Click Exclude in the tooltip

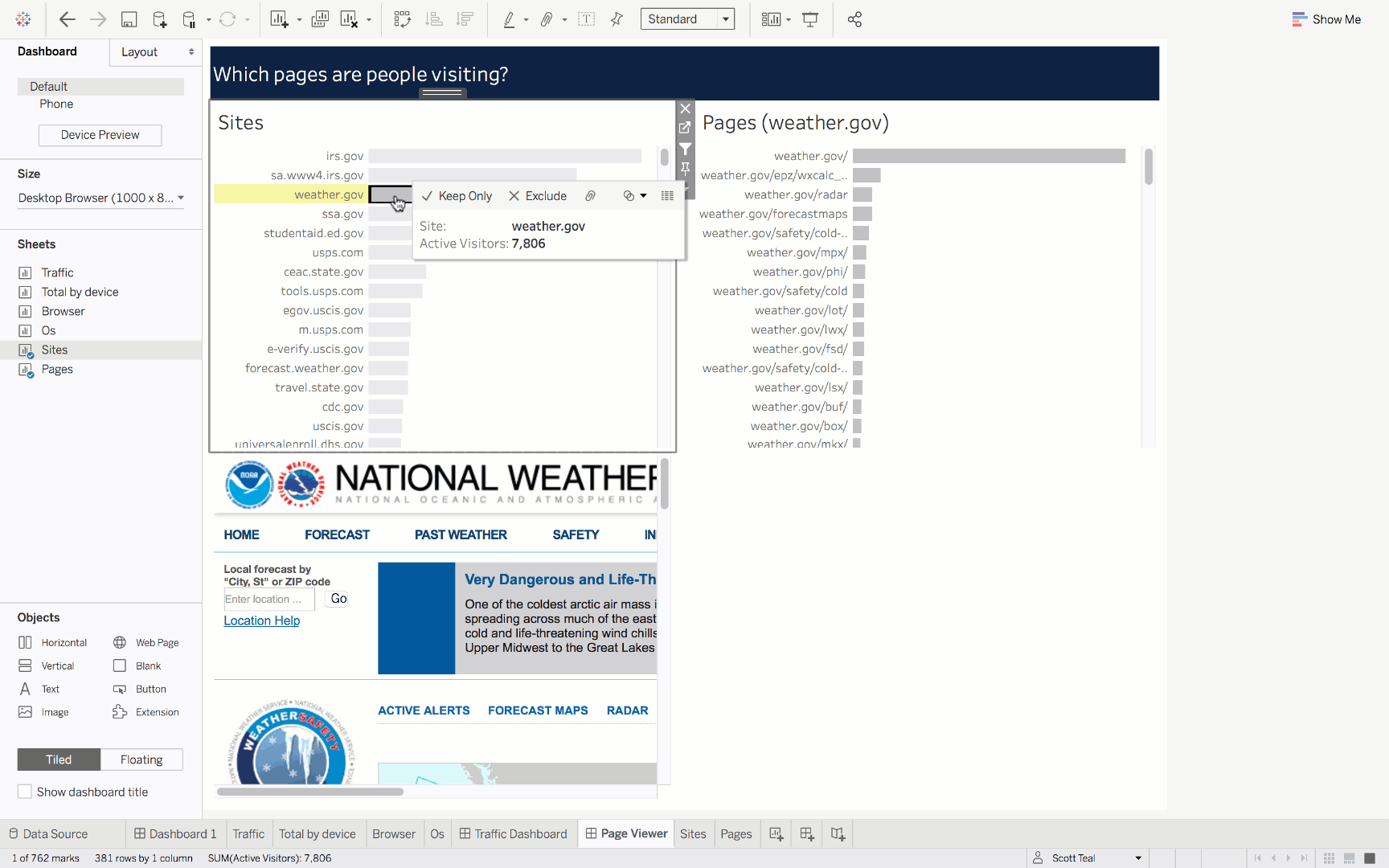coord(538,196)
